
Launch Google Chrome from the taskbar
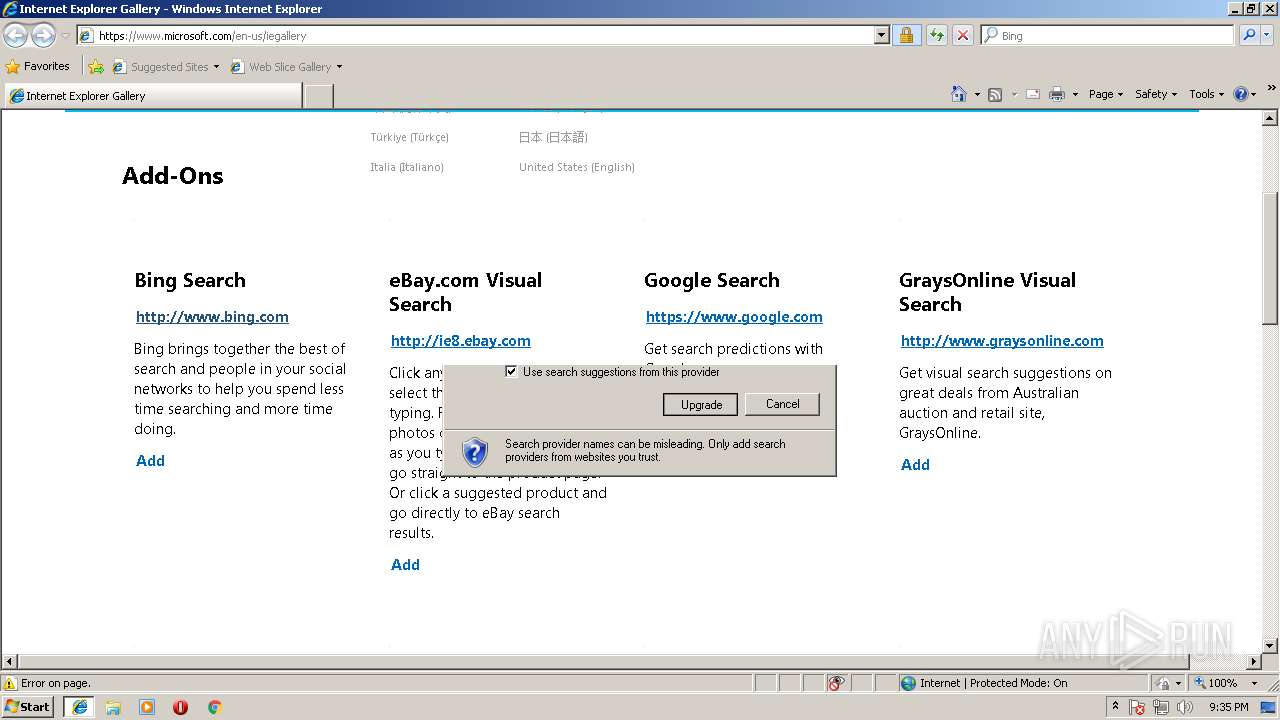pos(214,707)
